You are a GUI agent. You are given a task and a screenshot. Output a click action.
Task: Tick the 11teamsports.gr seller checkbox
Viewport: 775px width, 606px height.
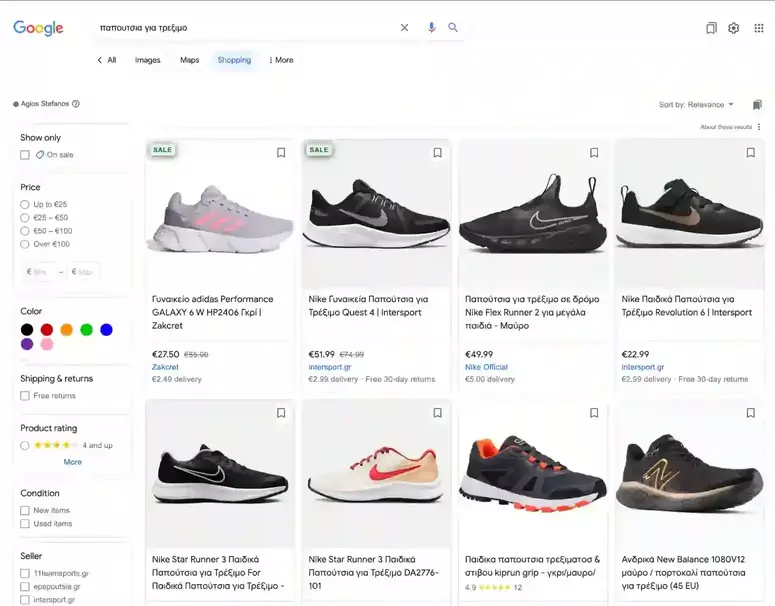tap(25, 573)
